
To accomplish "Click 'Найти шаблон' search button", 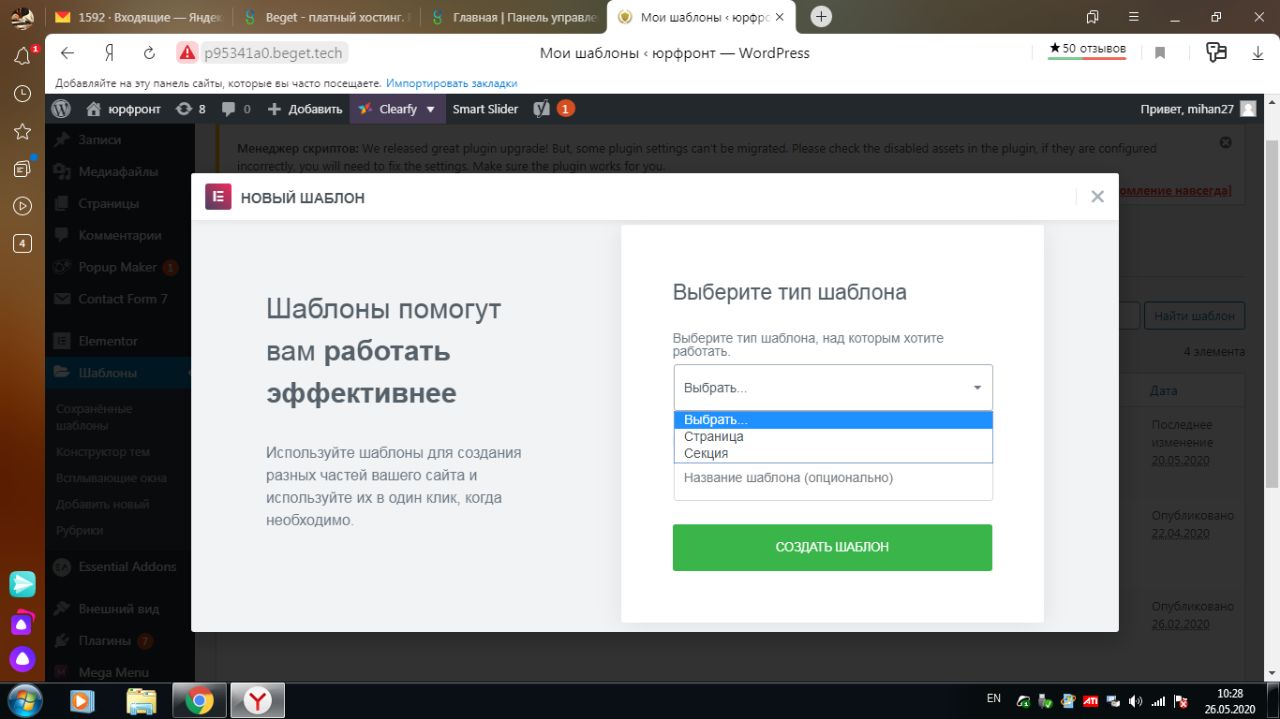I will point(1194,316).
